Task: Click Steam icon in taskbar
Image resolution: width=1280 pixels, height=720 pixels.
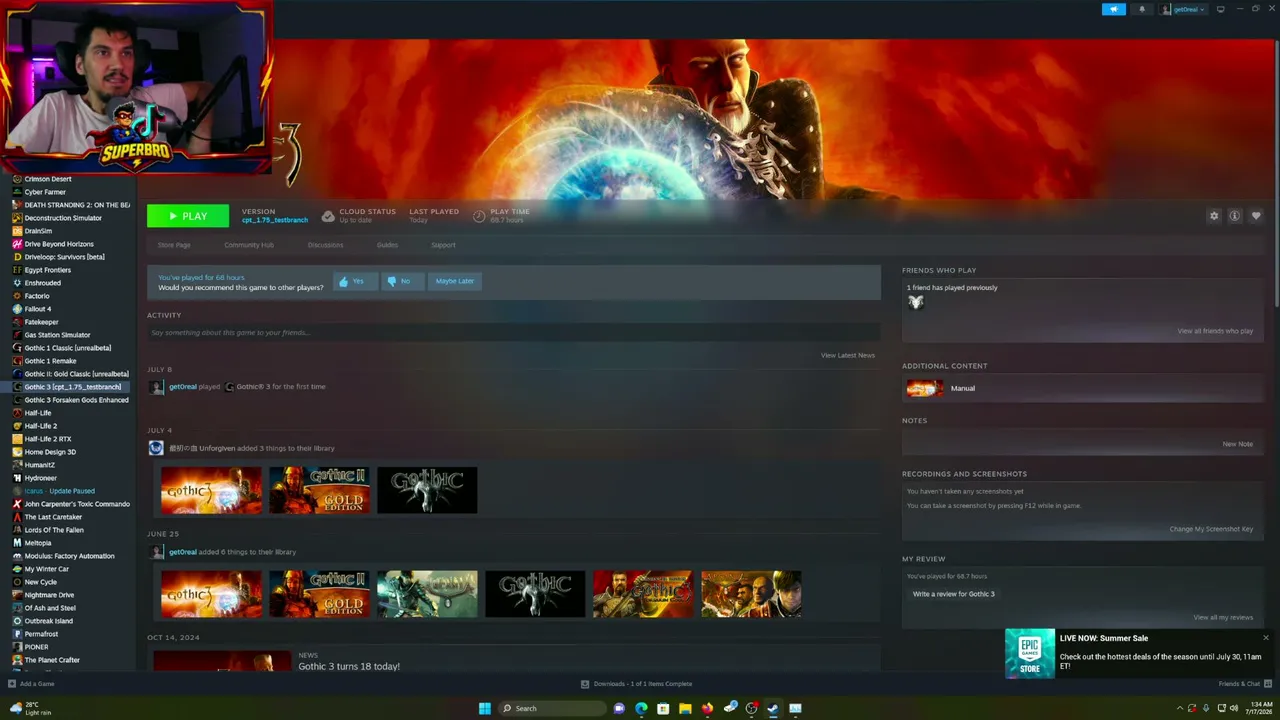Action: click(x=773, y=708)
